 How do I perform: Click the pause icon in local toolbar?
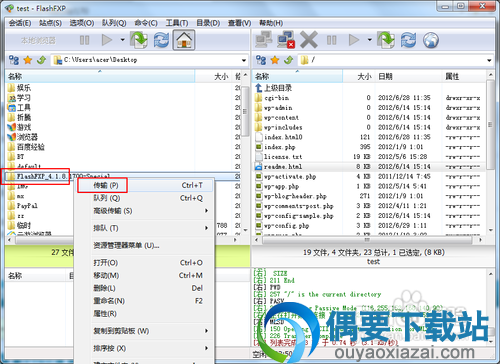pos(84,40)
